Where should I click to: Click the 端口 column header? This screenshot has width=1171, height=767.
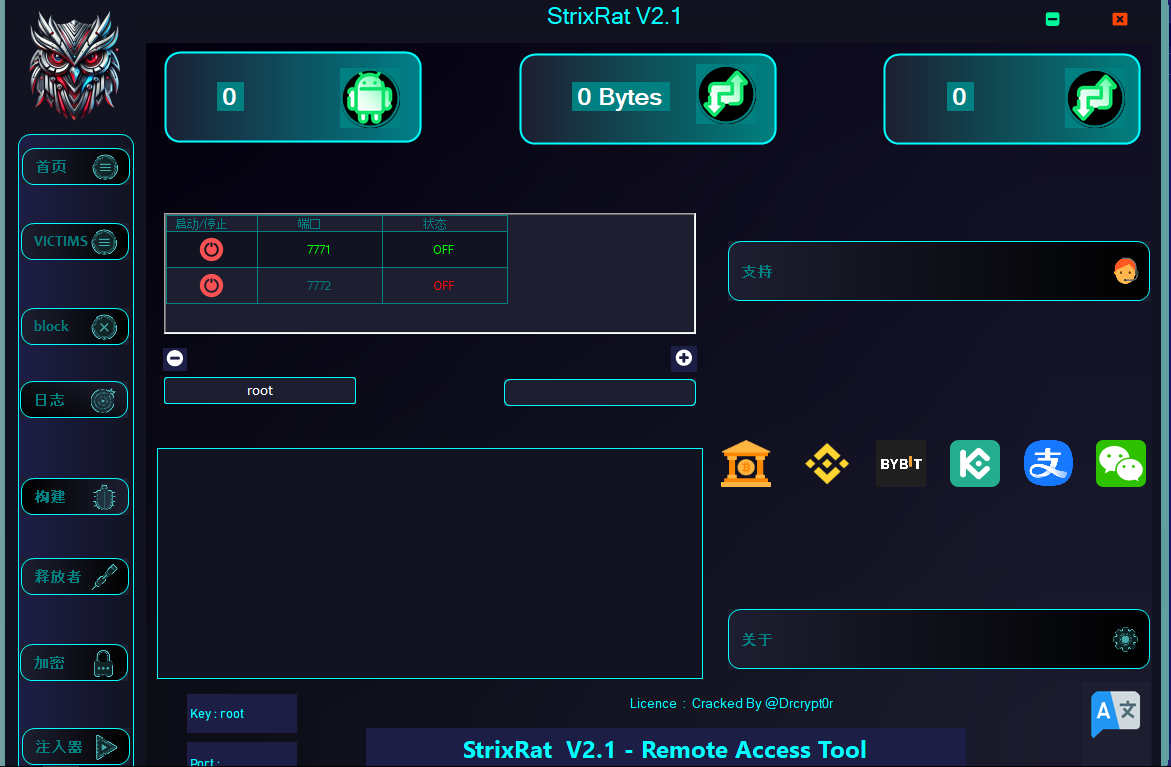(x=320, y=223)
